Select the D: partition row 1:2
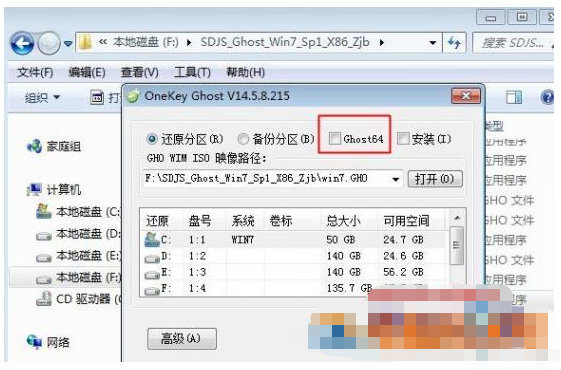Image resolution: width=561 pixels, height=370 pixels. [x=294, y=256]
